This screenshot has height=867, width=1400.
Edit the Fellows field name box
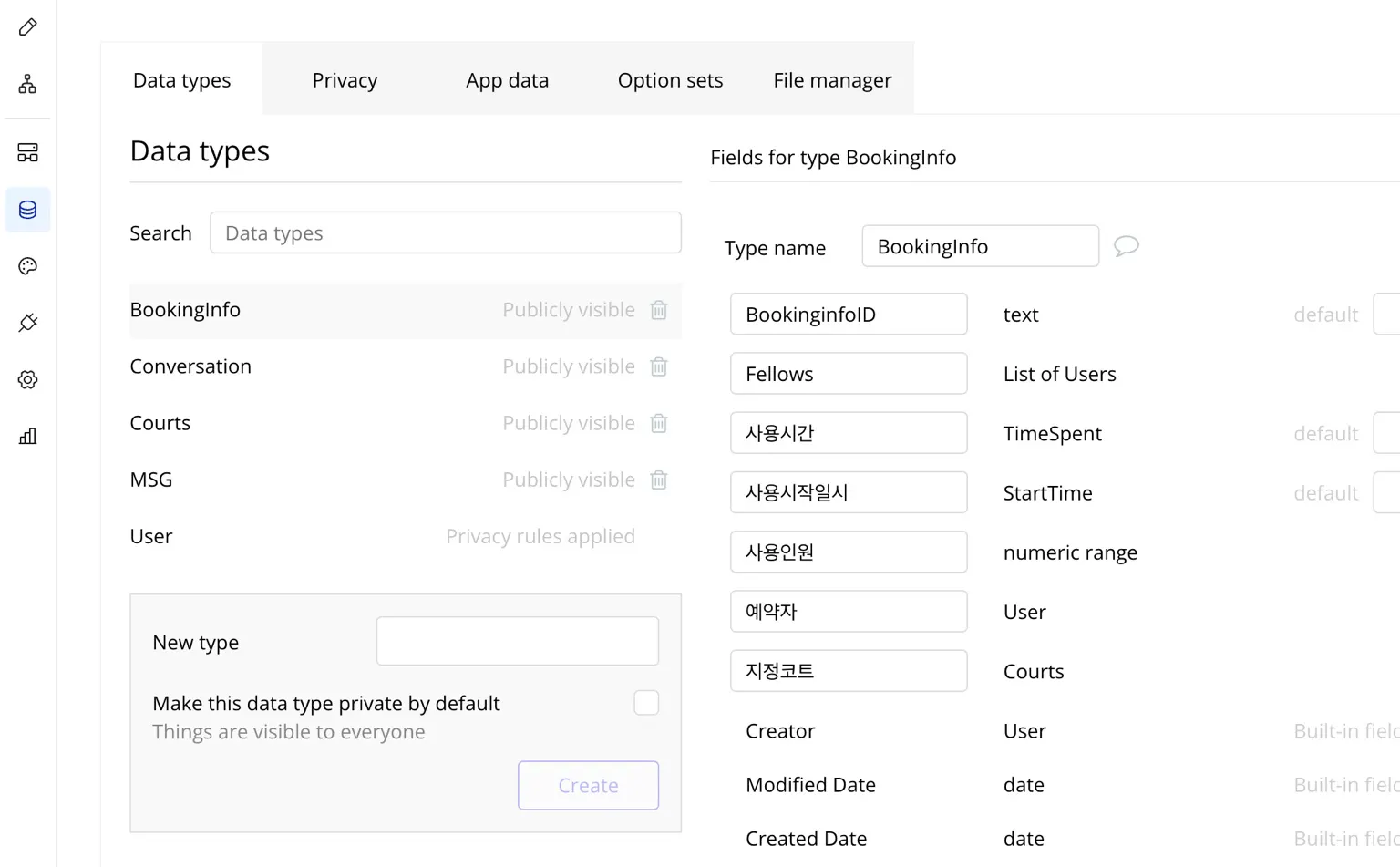point(848,374)
